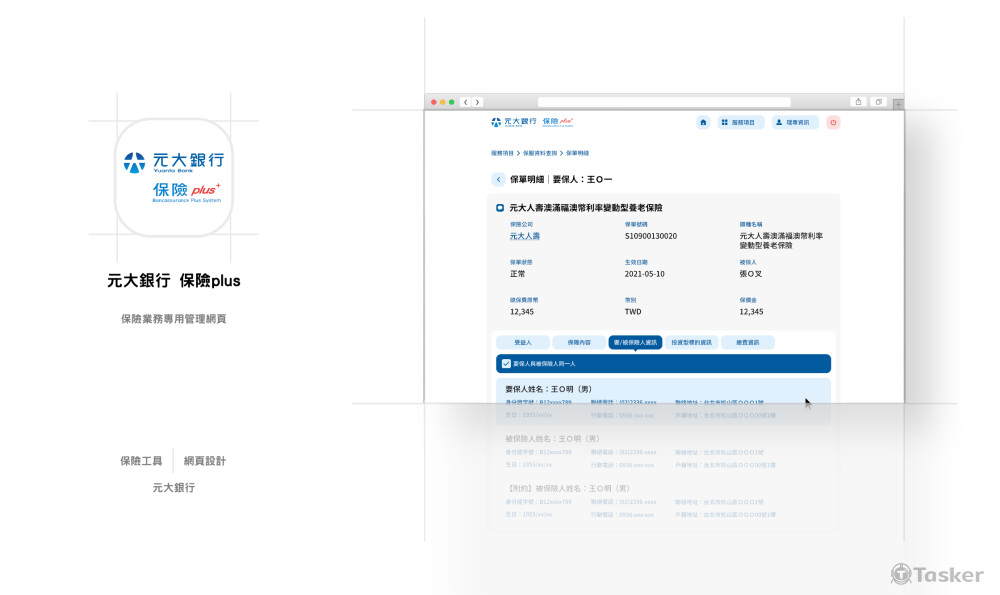Switch to the 保障內容 tab
The width and height of the screenshot is (1000, 595).
(579, 342)
